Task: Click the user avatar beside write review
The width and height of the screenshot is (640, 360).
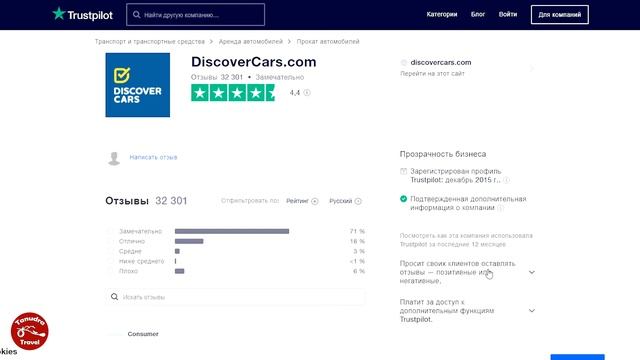Action: [114, 158]
